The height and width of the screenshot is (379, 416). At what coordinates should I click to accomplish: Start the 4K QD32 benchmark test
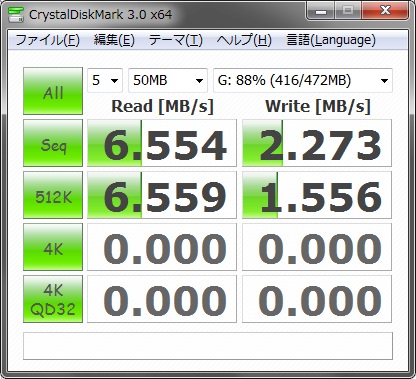(x=53, y=299)
